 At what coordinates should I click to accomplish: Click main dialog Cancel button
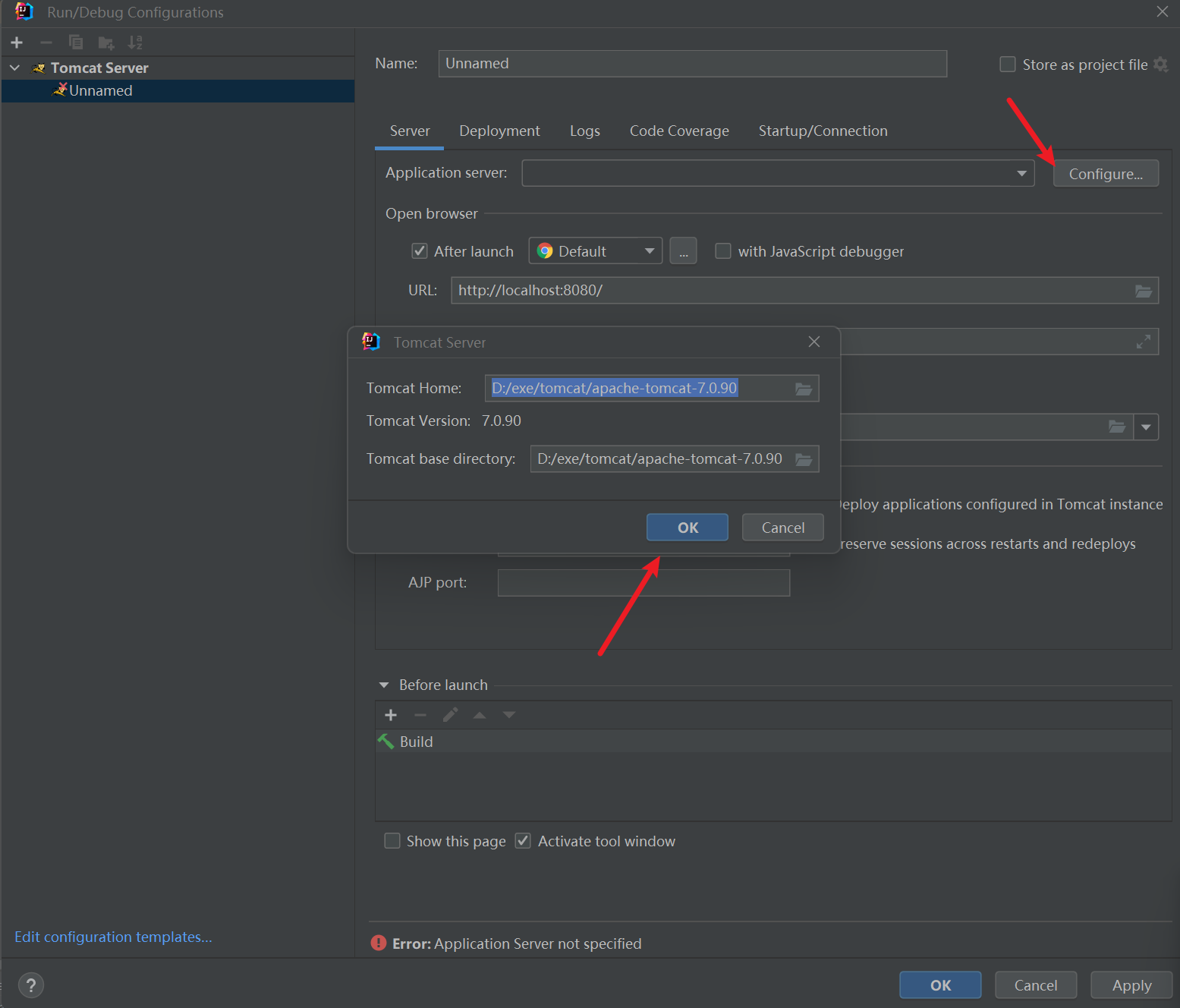[x=1036, y=985]
